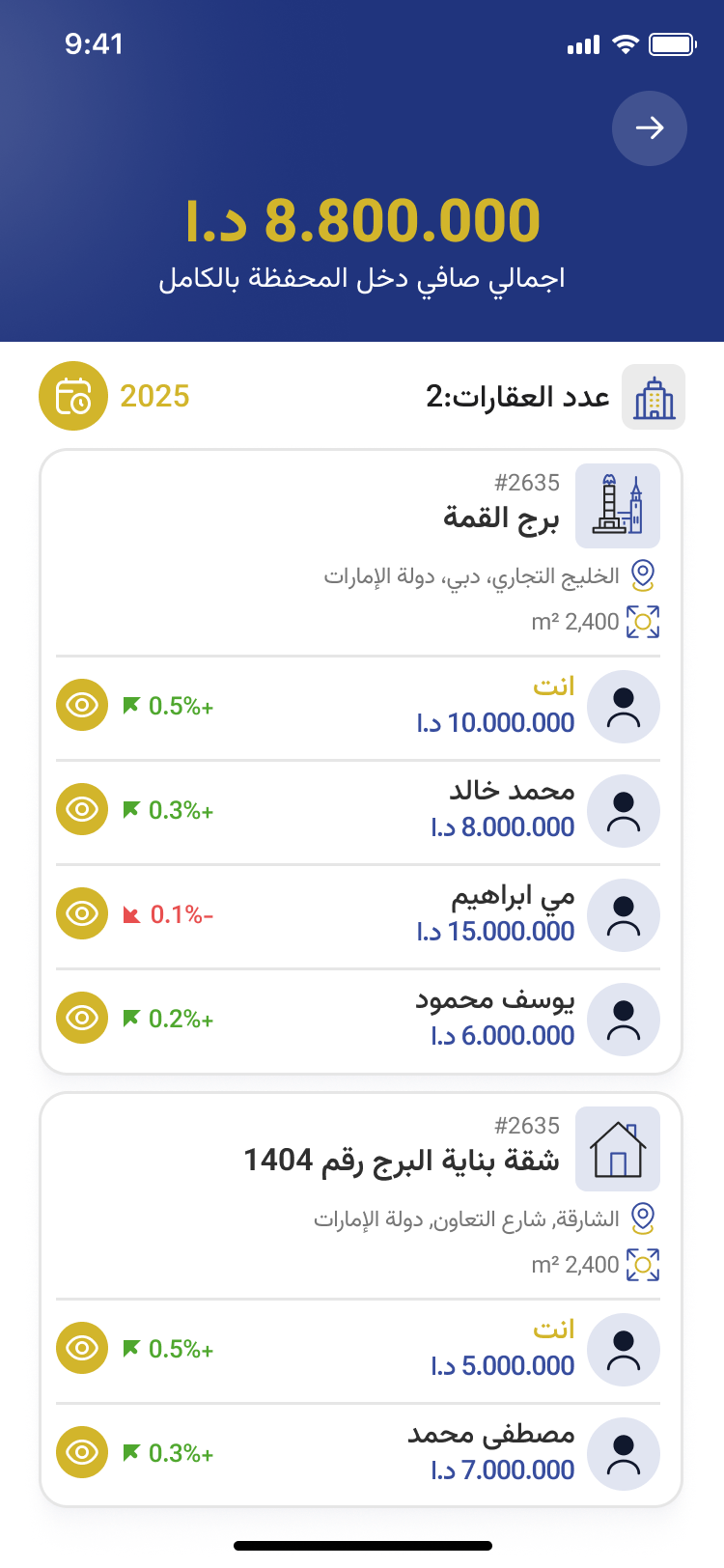Screen dimensions: 724x1568
Task: Tap location pin for الخليج التجاري address
Action: pyautogui.click(x=643, y=575)
